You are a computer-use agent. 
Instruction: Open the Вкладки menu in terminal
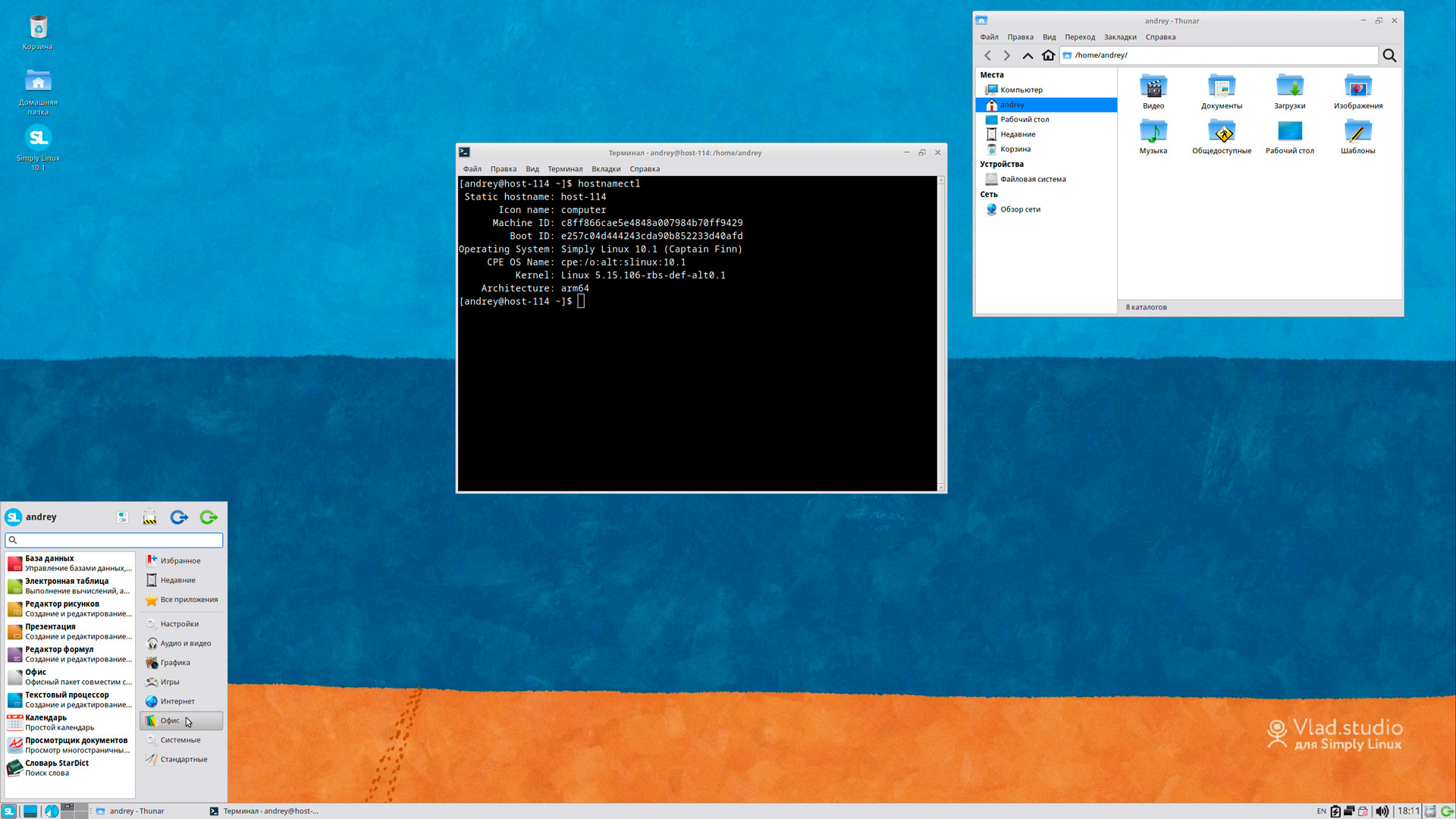(x=606, y=169)
